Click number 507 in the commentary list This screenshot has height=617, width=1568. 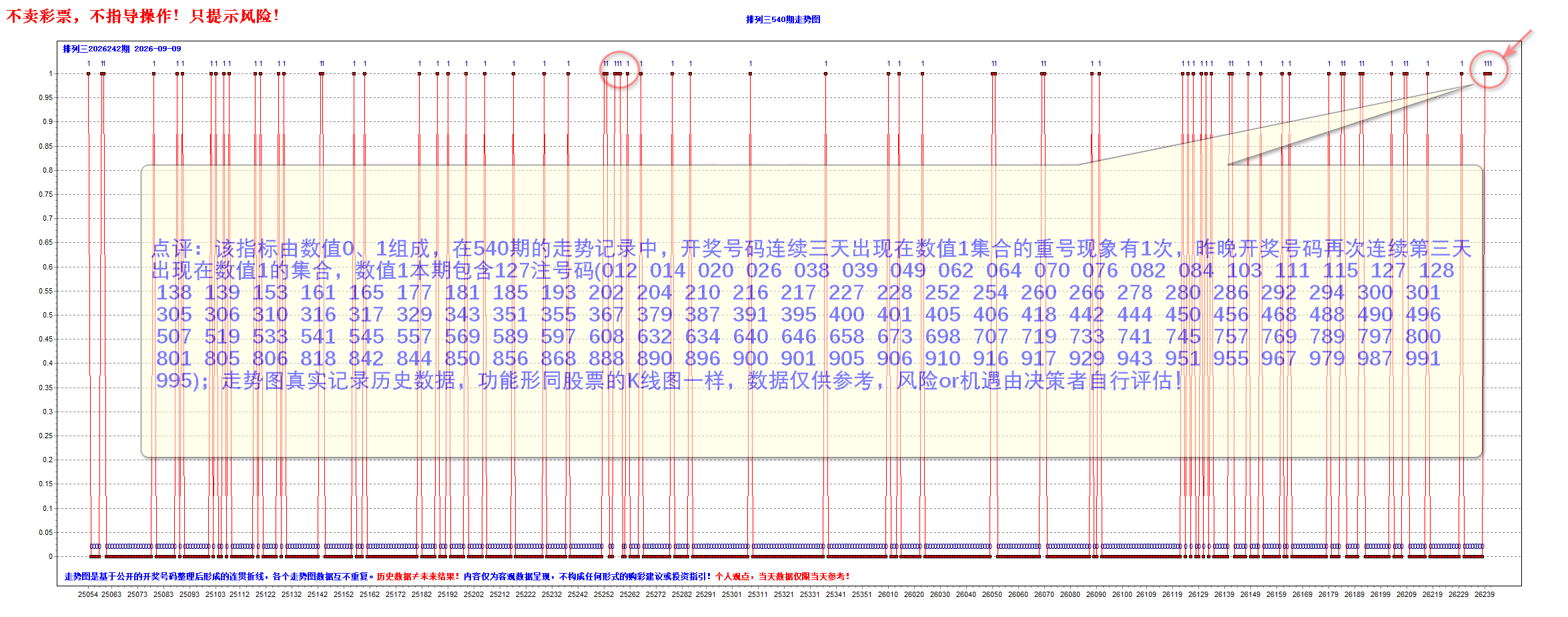click(x=174, y=337)
